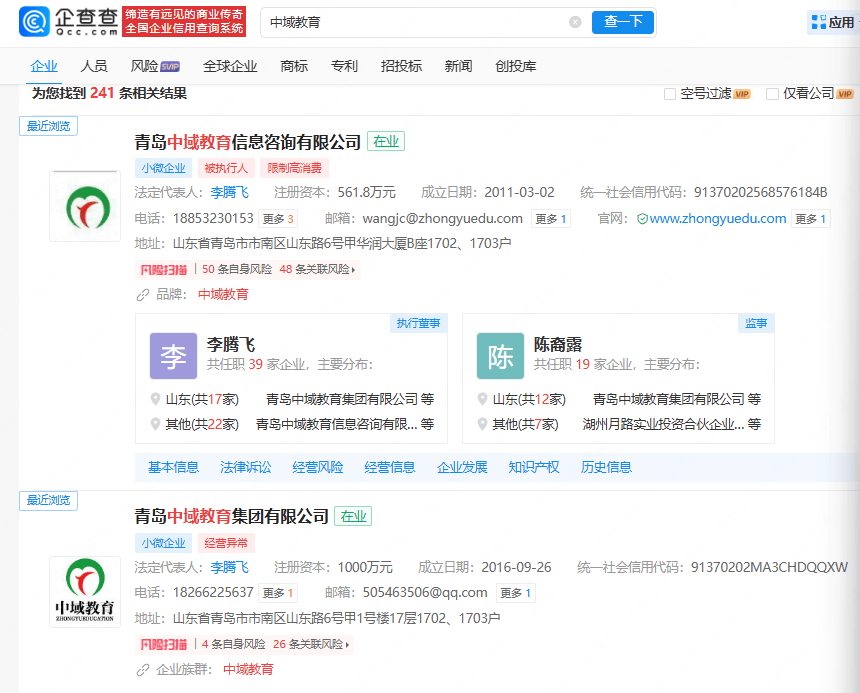The width and height of the screenshot is (860, 693).
Task: Expand 26 条关联风险 arrow
Action: click(x=347, y=645)
